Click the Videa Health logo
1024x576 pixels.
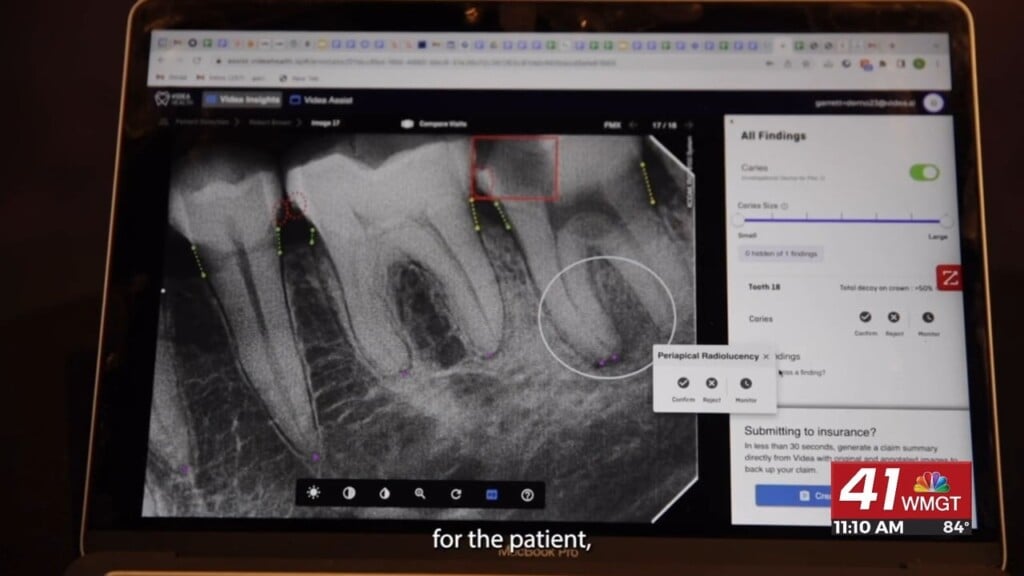point(173,99)
